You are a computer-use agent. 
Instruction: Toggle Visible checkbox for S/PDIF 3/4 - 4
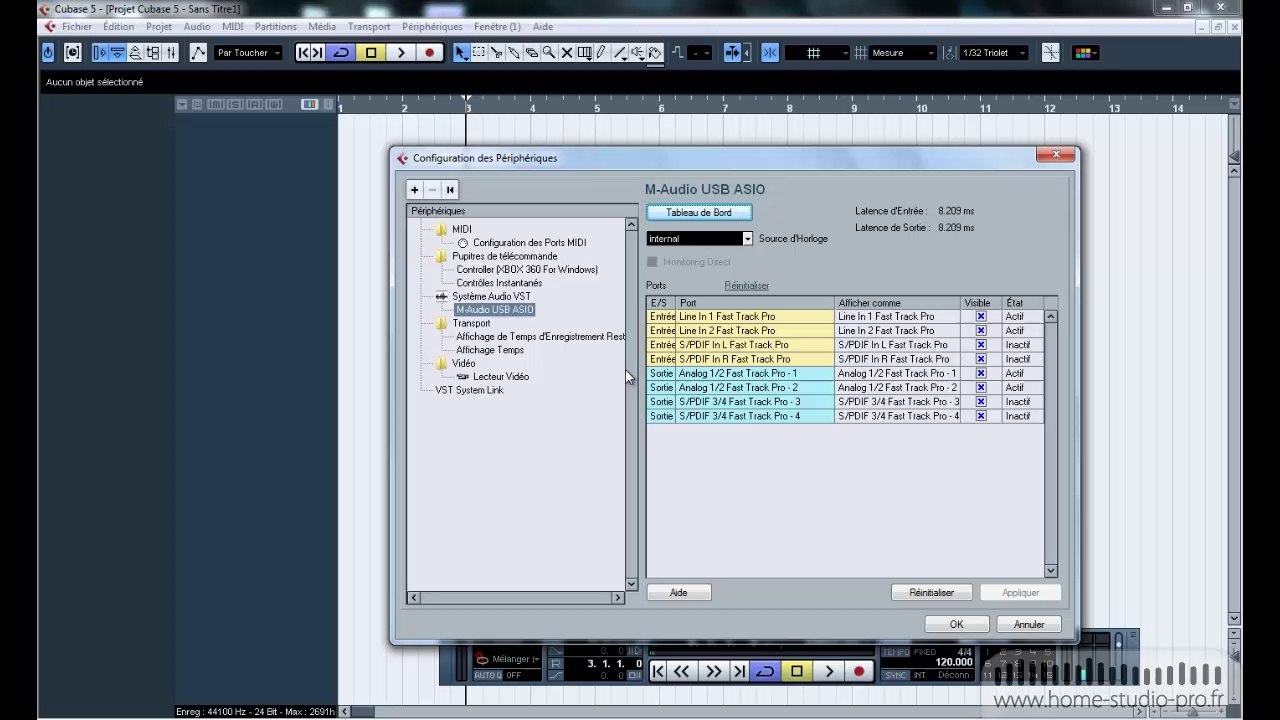(x=981, y=416)
